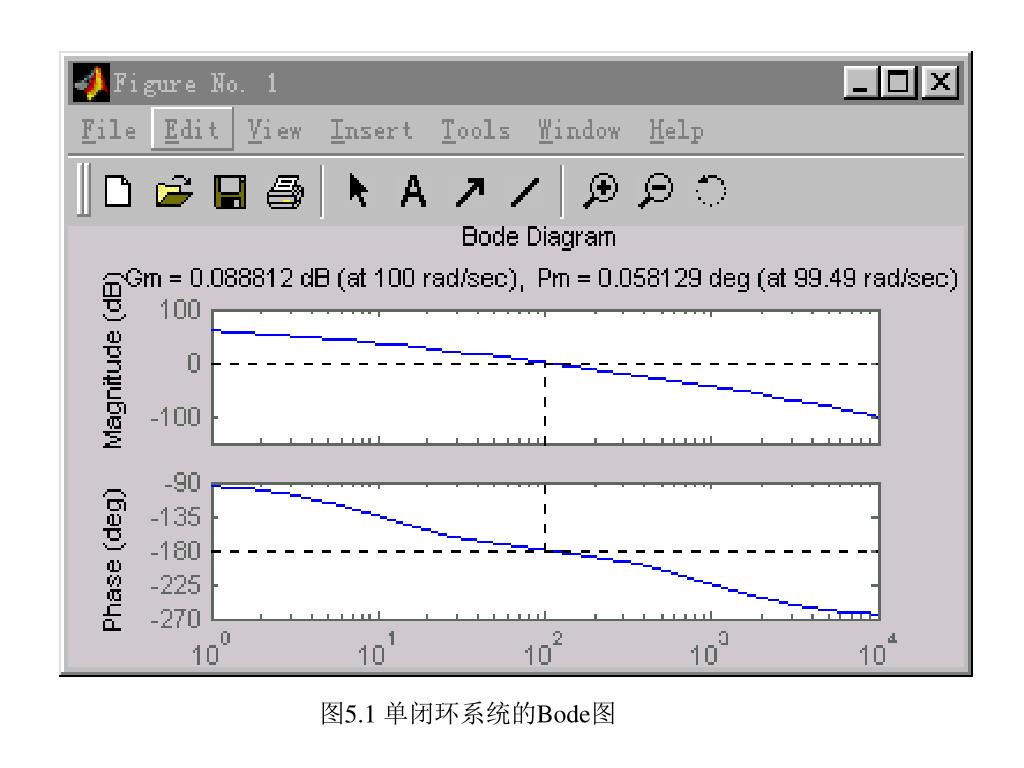Click inside the magnitude plot axes
This screenshot has height=768, width=1024.
[x=546, y=377]
